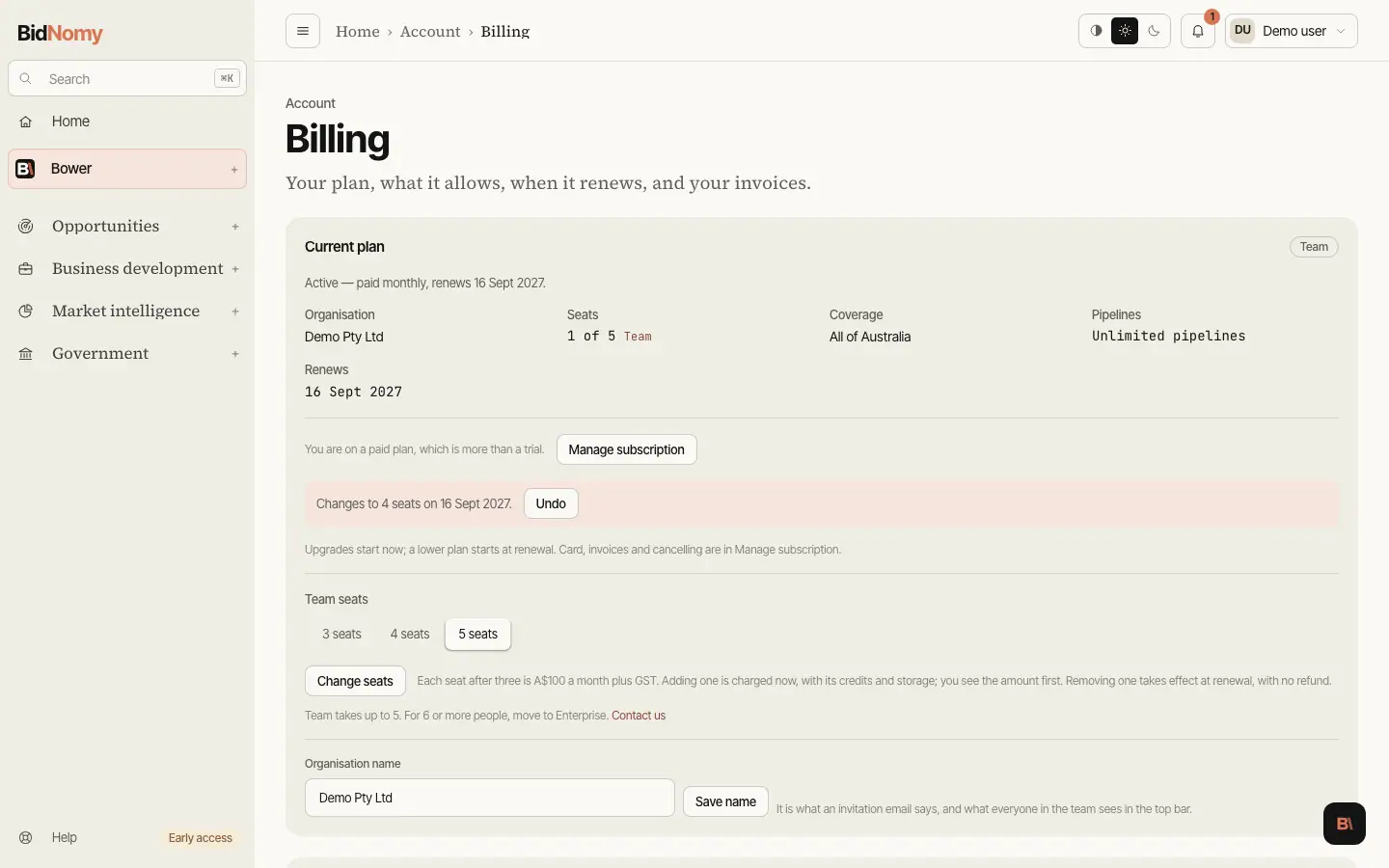The image size is (1389, 868).
Task: Select the 3 seats option
Action: pos(341,635)
